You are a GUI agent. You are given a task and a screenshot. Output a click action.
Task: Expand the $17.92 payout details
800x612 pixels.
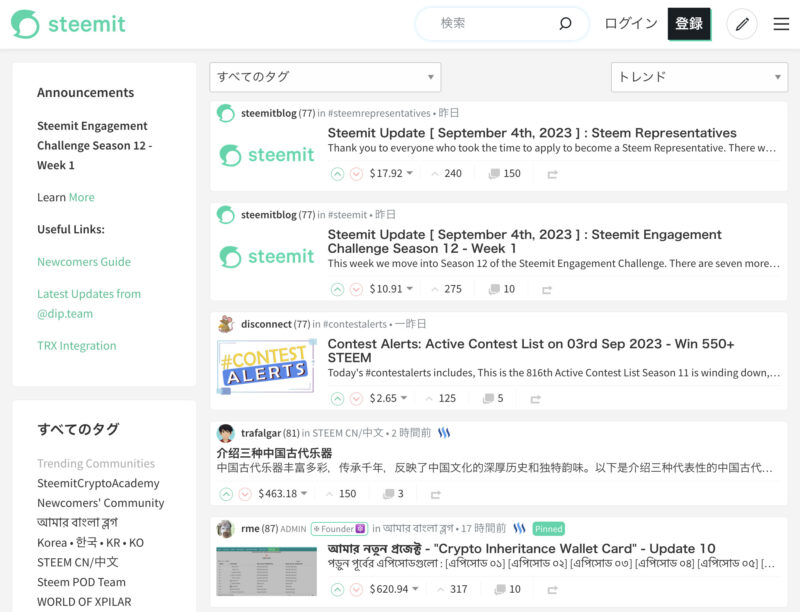pyautogui.click(x=391, y=173)
